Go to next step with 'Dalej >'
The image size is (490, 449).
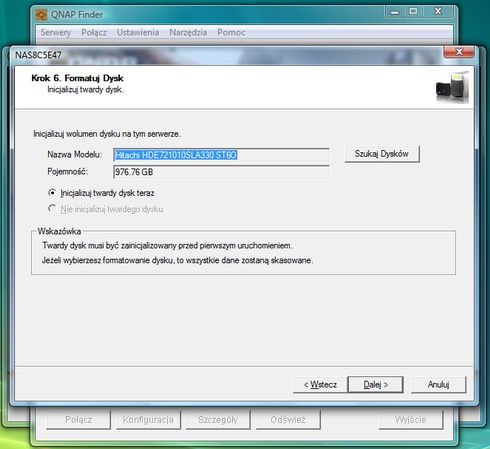tap(375, 385)
